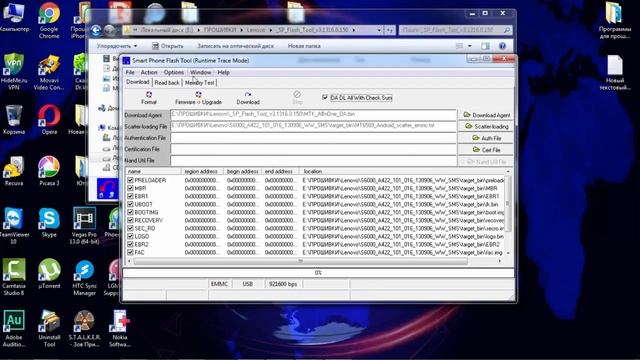Launch Opera browser desktop icon

click(49, 120)
